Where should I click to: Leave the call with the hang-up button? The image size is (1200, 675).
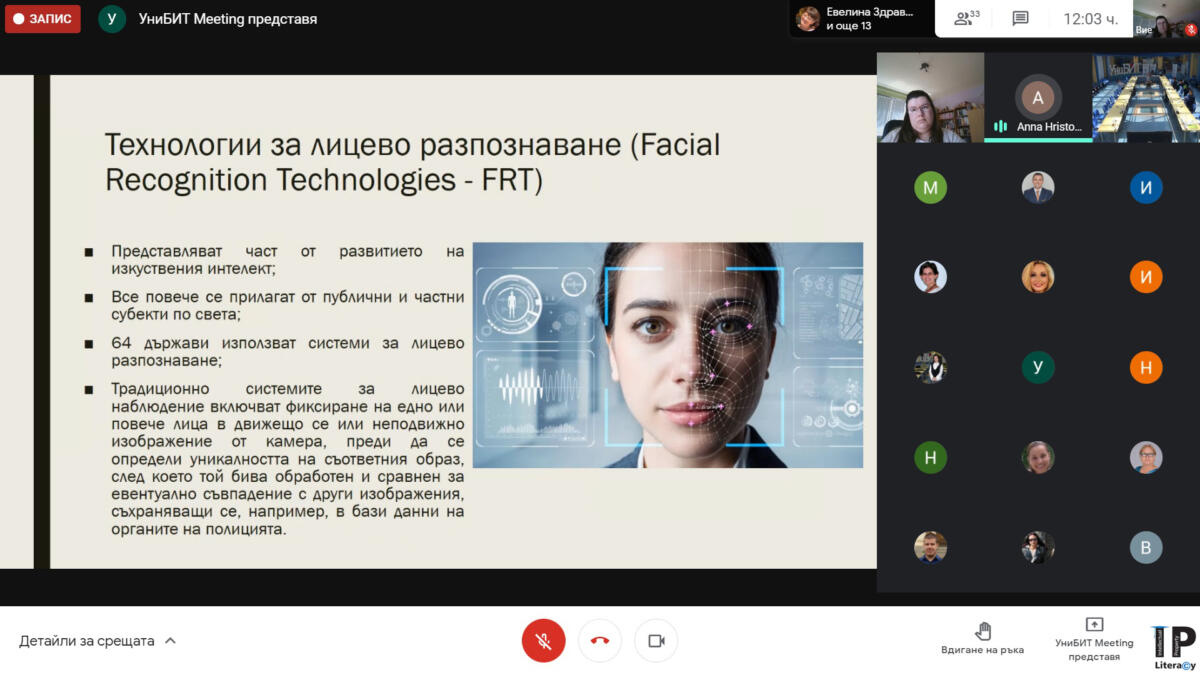600,641
